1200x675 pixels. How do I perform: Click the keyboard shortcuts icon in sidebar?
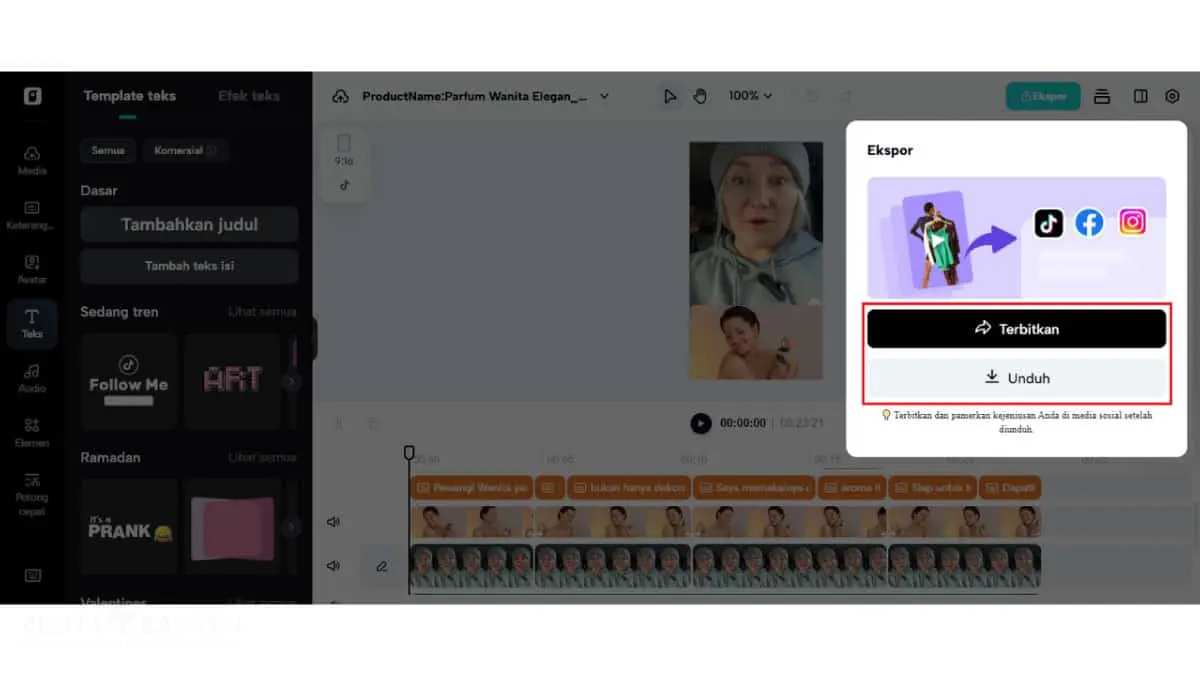coord(32,575)
